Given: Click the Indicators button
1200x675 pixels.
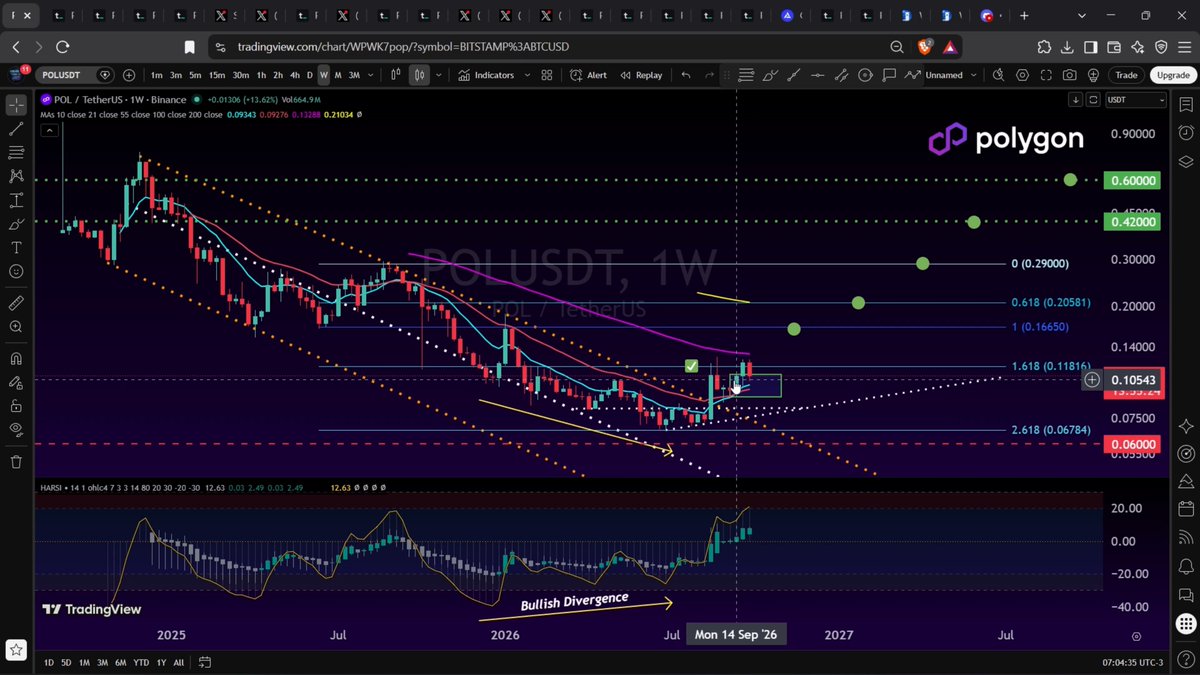Looking at the screenshot, I should tap(487, 75).
